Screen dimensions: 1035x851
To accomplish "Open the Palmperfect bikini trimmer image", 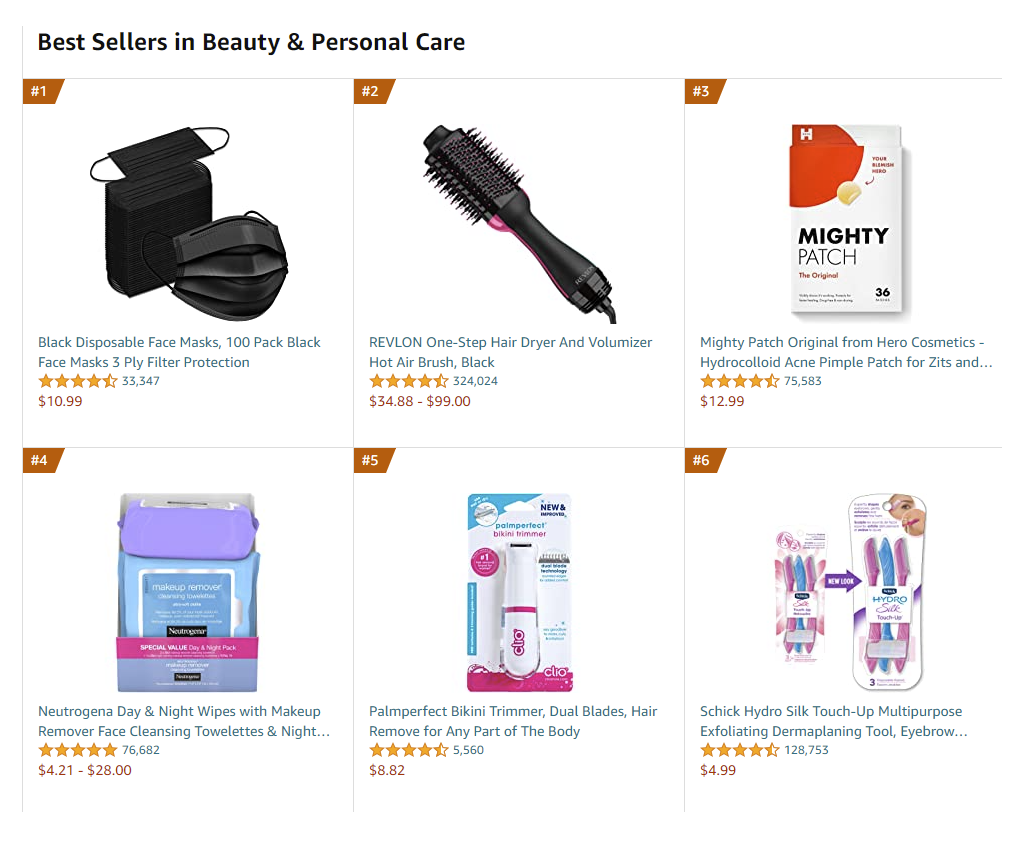I will [519, 592].
